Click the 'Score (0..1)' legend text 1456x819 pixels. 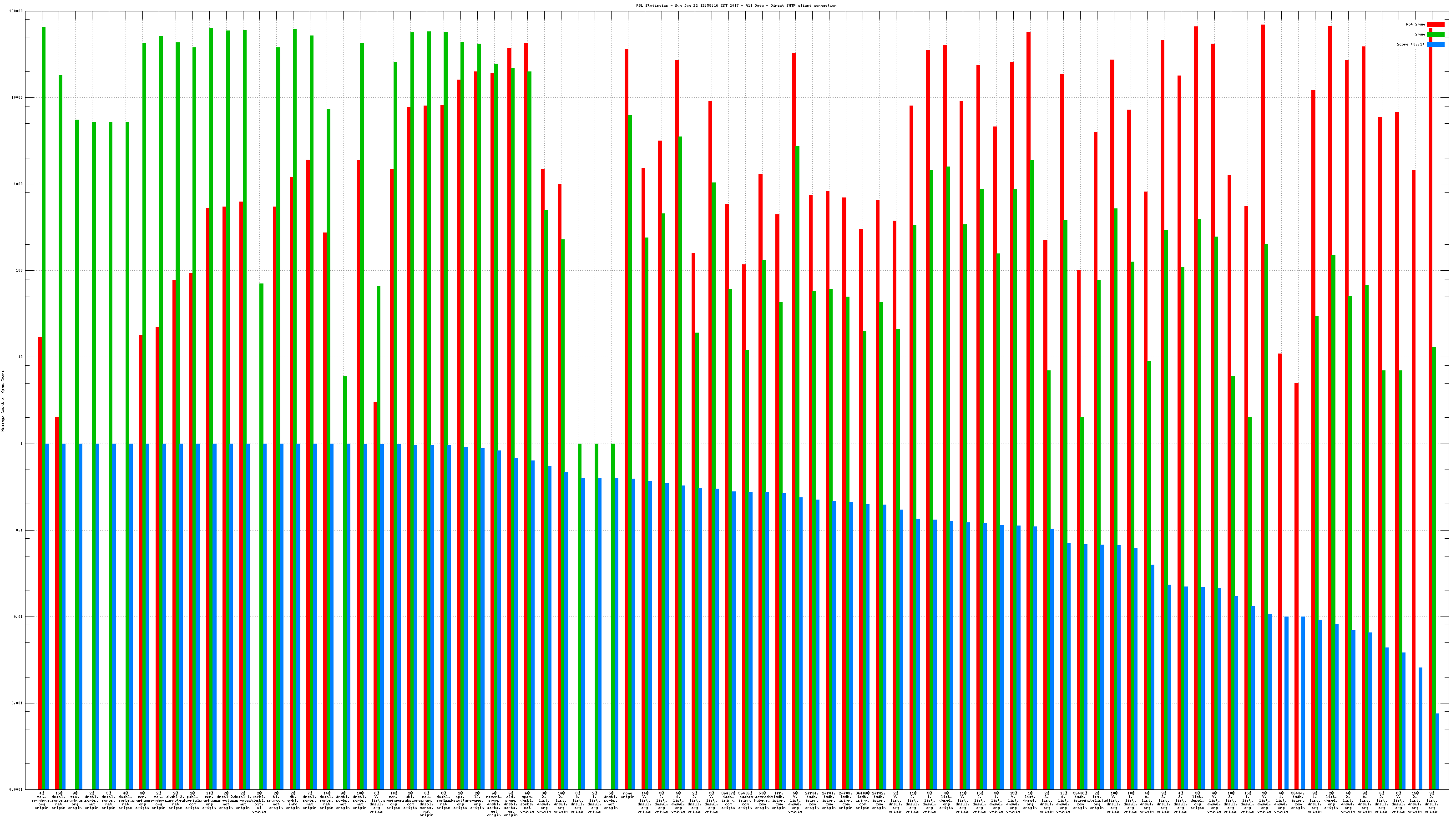[1410, 44]
